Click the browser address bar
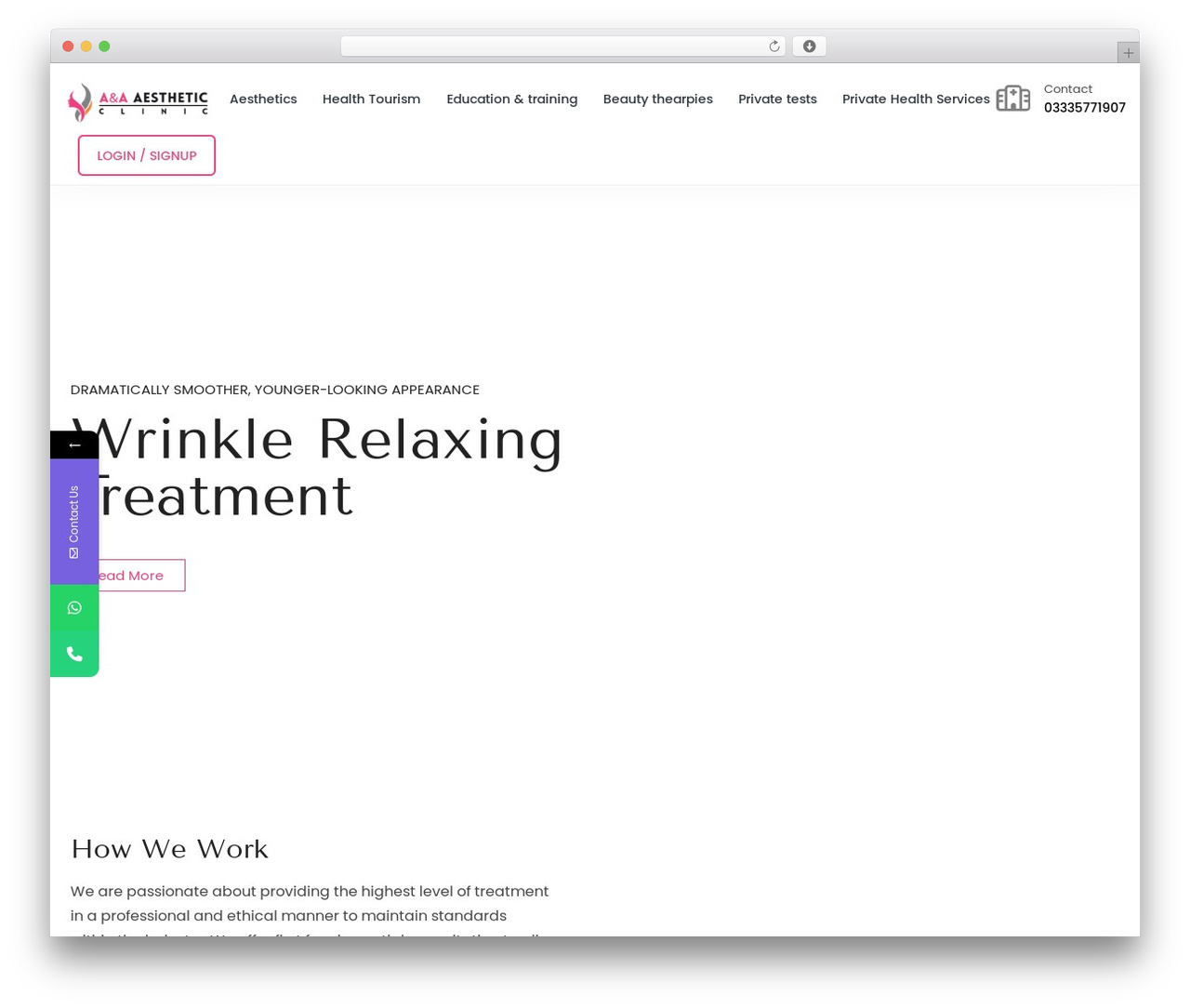Screen dimensions: 1190x1008 coord(562,46)
